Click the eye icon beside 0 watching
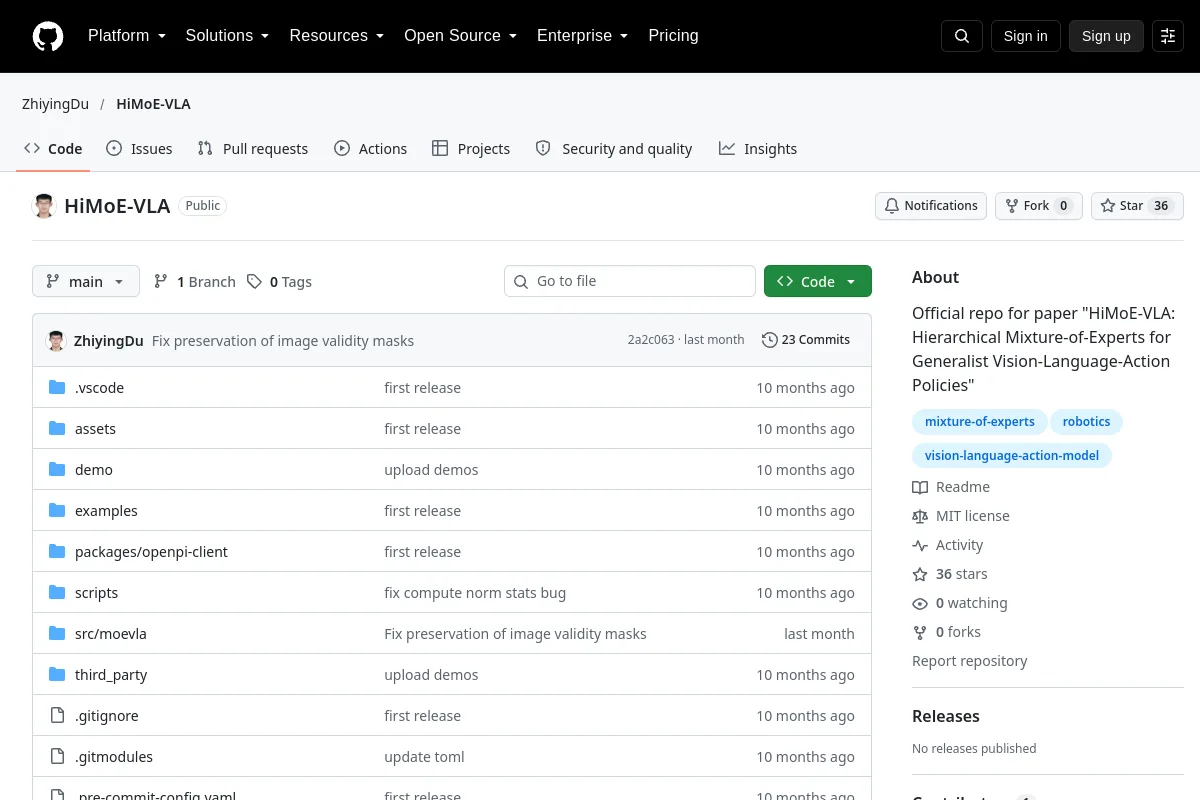Viewport: 1200px width, 800px height. pyautogui.click(x=920, y=604)
